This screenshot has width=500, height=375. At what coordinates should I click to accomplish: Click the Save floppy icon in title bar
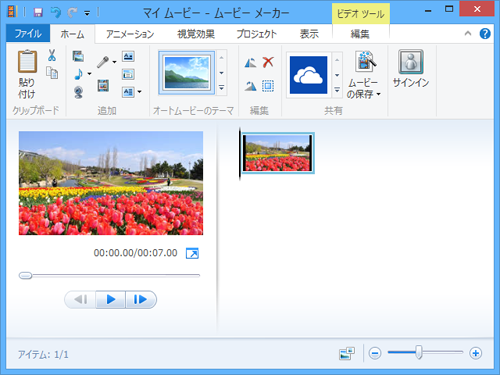(38, 13)
